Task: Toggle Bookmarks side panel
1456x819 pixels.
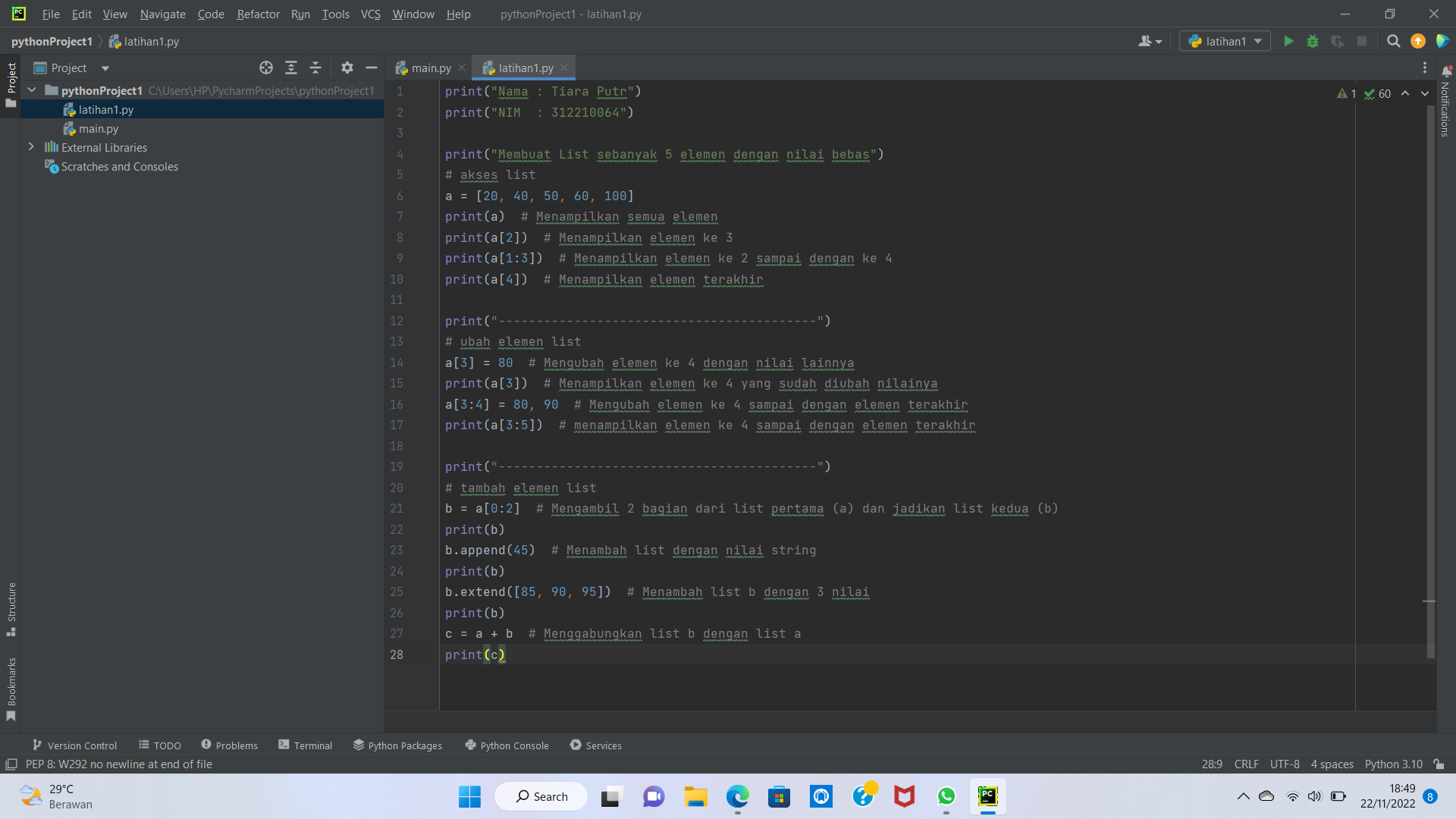Action: click(x=11, y=689)
